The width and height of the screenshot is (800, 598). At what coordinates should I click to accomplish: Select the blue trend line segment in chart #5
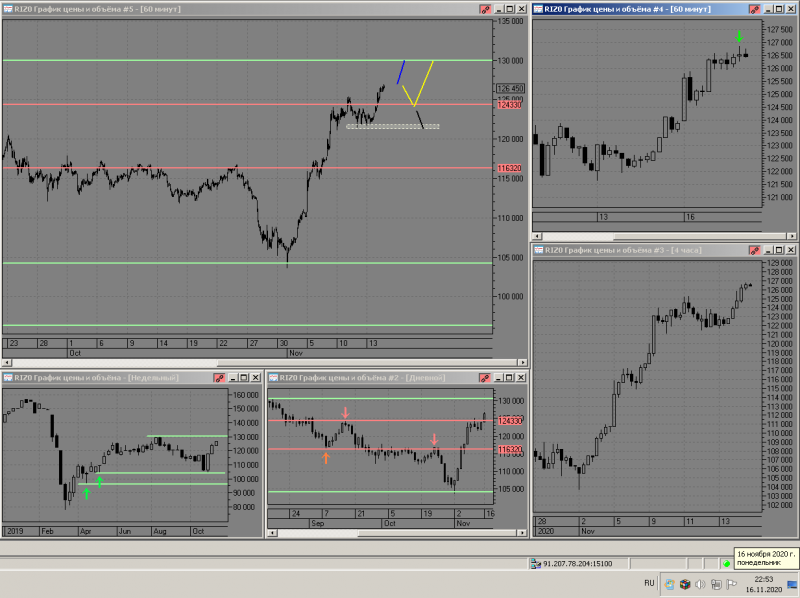pos(401,72)
